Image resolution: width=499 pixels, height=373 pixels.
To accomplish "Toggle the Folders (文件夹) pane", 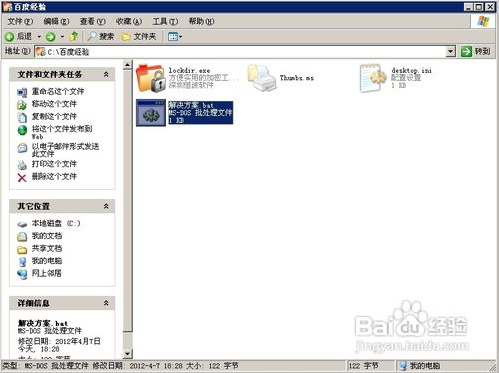I will (x=139, y=36).
